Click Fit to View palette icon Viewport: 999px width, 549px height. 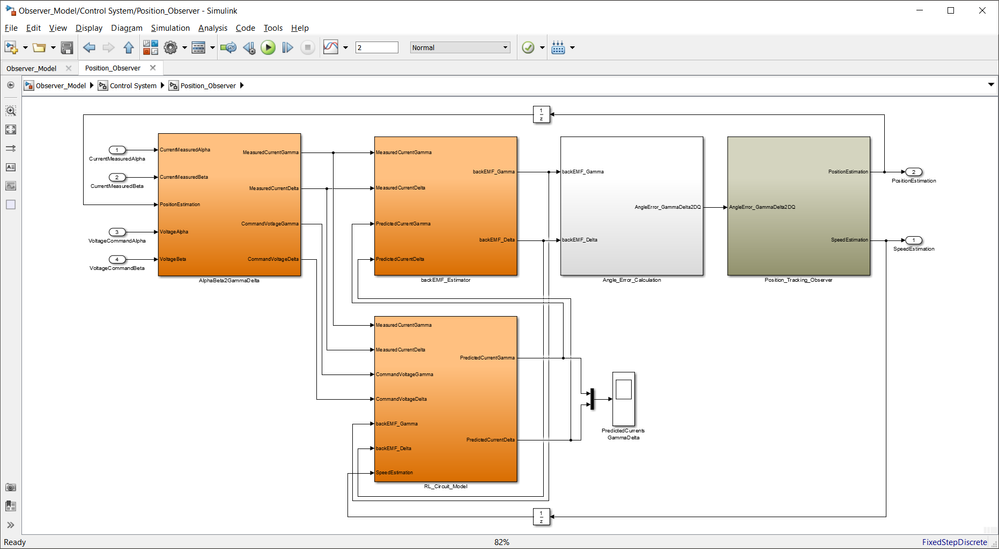(x=11, y=129)
